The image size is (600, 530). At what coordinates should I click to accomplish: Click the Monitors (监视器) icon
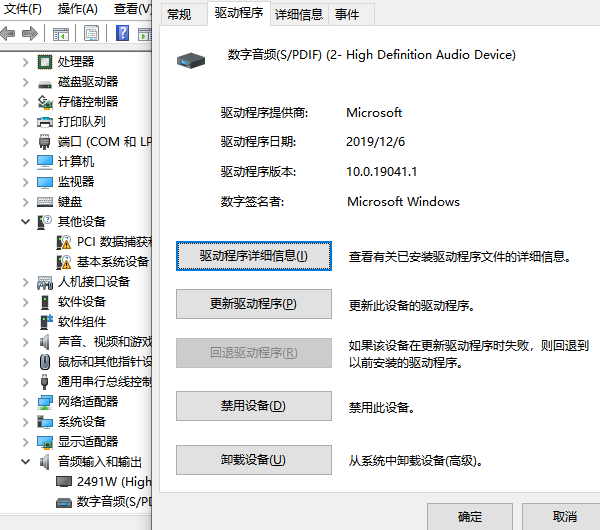pos(45,182)
